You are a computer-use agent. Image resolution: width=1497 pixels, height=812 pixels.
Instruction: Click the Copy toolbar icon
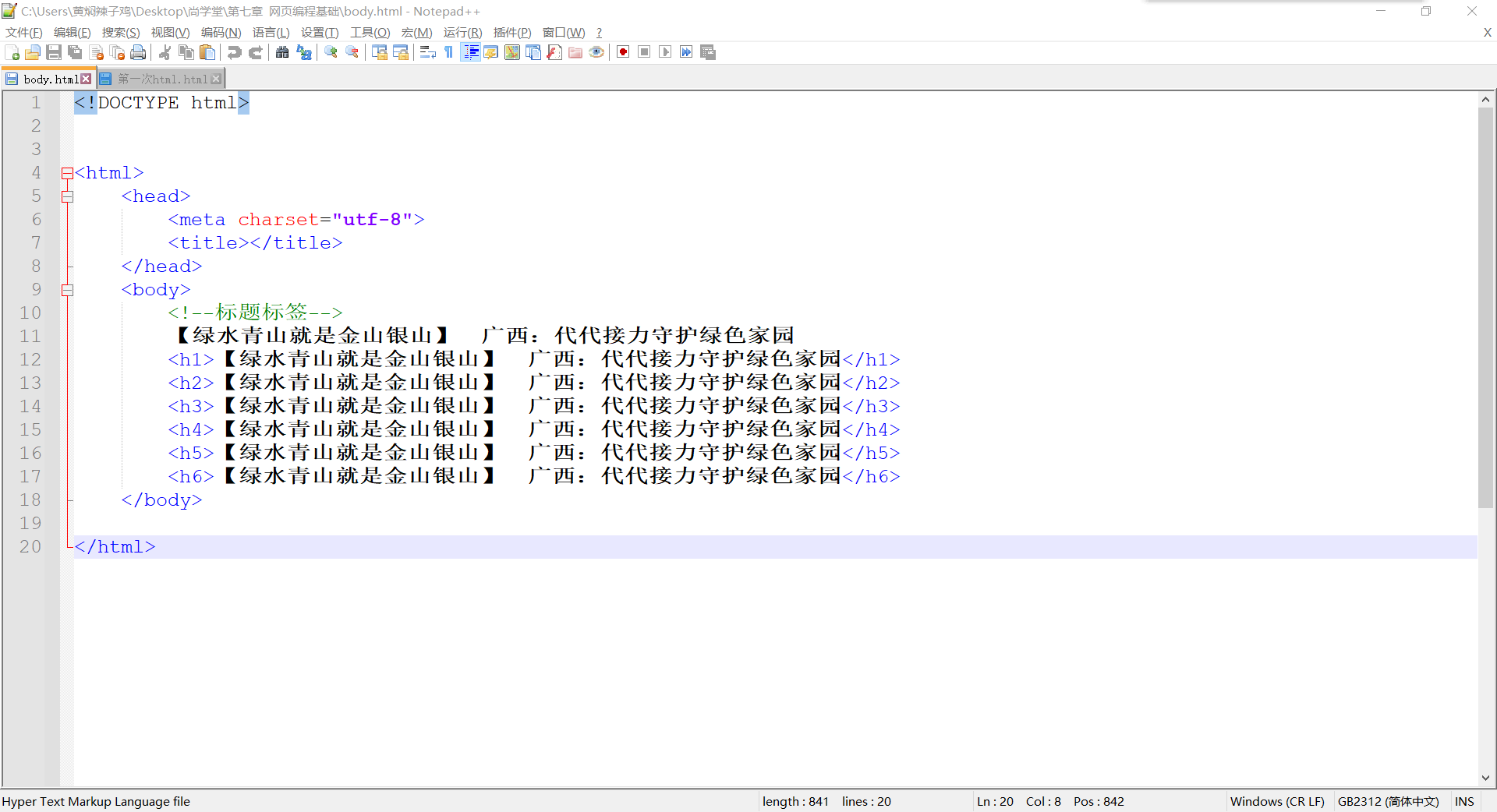tap(186, 52)
